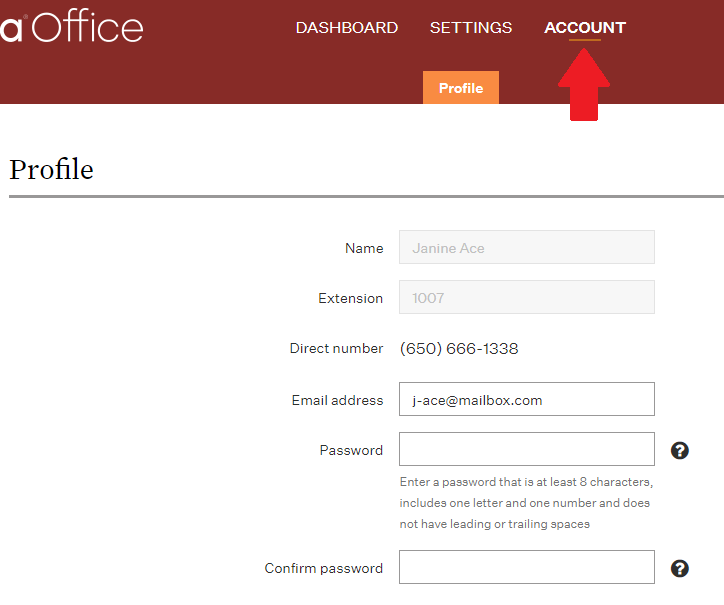The image size is (724, 605).
Task: Click the Profile page heading
Action: (x=51, y=169)
